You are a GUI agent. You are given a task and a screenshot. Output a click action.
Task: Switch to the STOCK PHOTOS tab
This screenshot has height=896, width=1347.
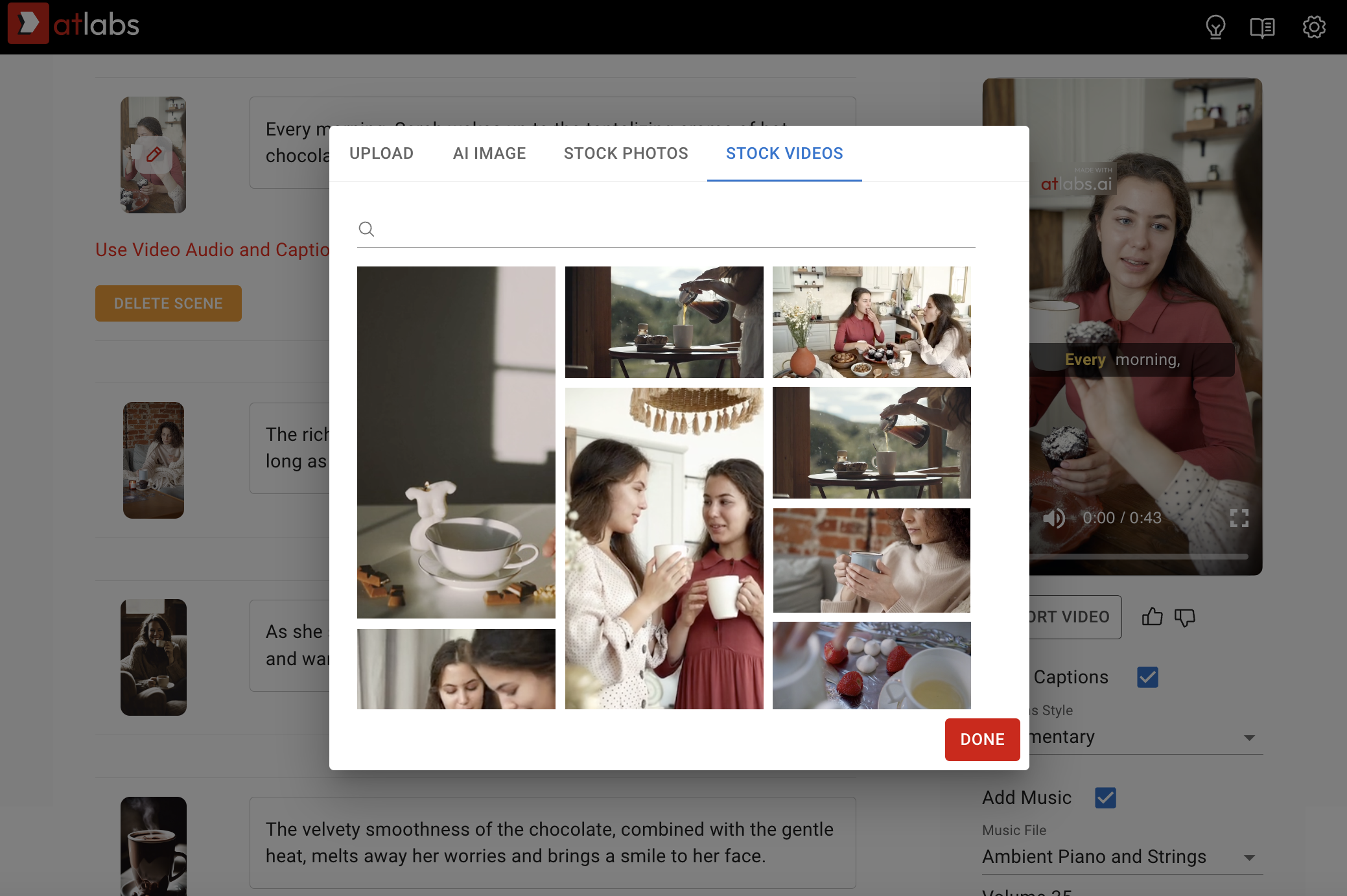pyautogui.click(x=626, y=154)
